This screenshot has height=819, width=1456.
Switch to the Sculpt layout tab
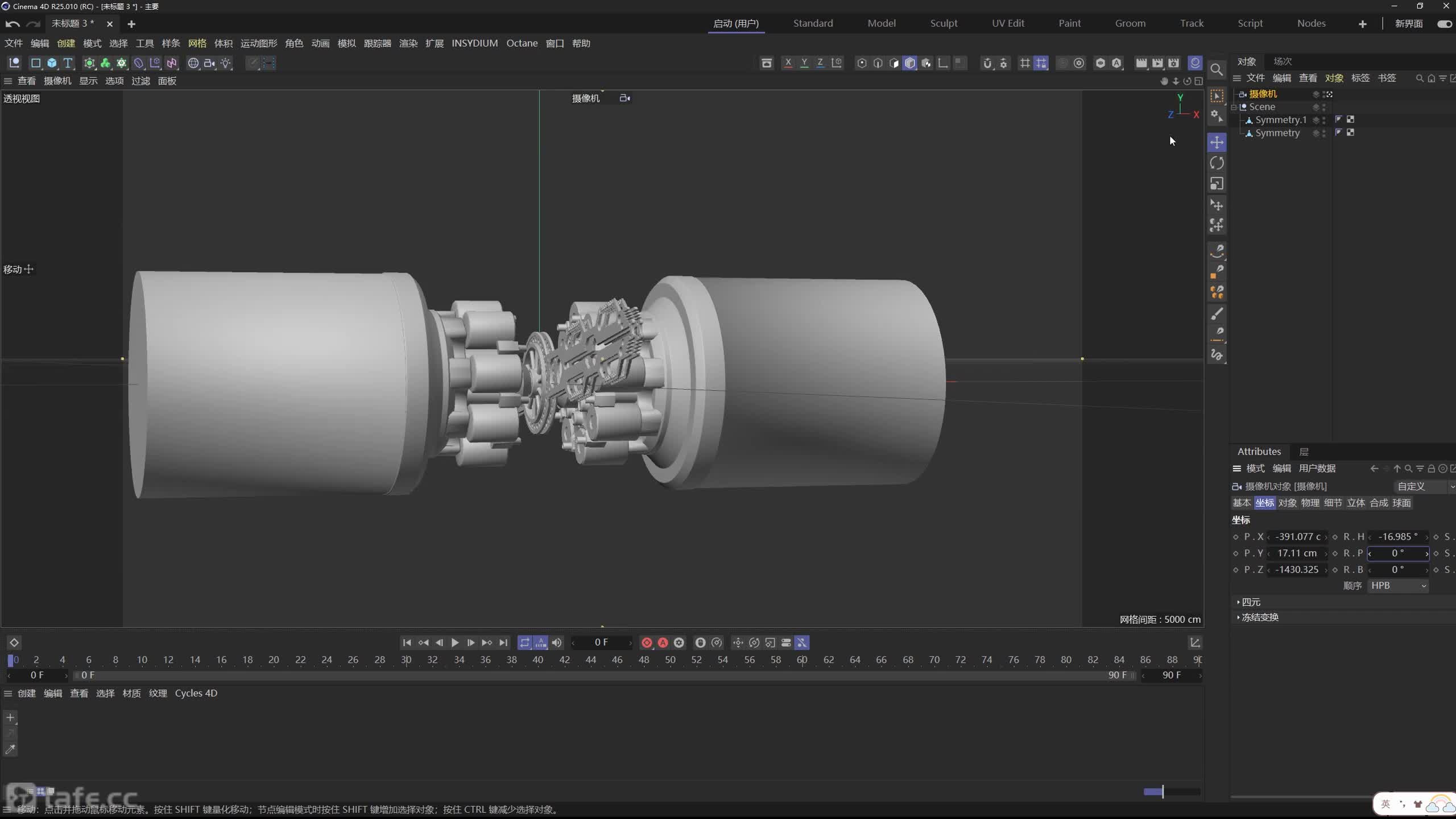944,23
